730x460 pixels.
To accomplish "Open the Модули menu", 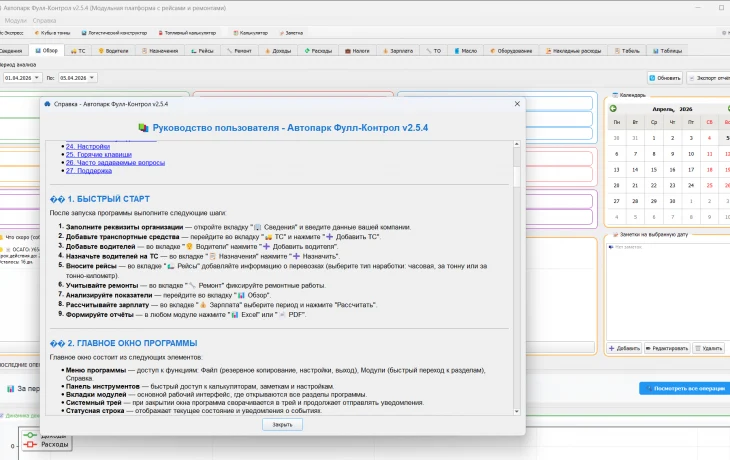I will (x=15, y=20).
